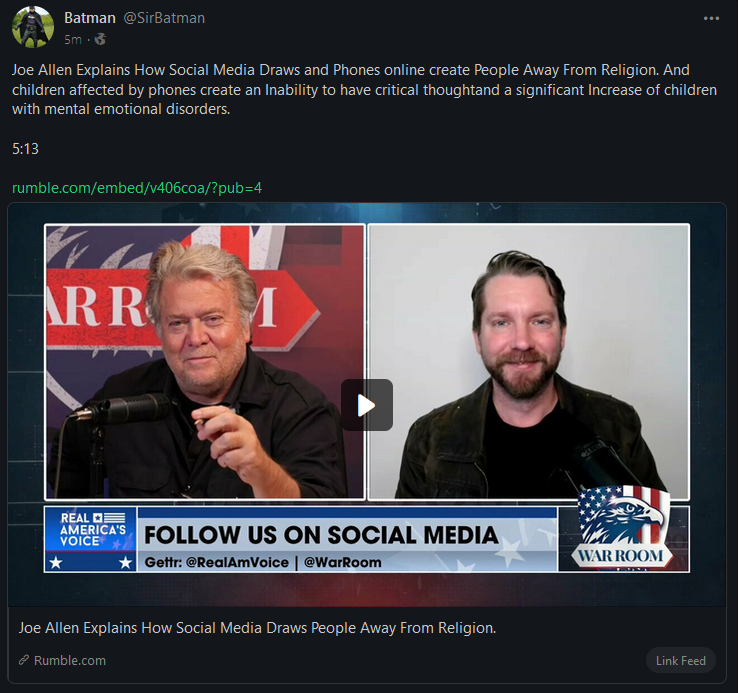Click the Gettr @RealAmVoice handle text
The image size is (738, 693).
[217, 562]
